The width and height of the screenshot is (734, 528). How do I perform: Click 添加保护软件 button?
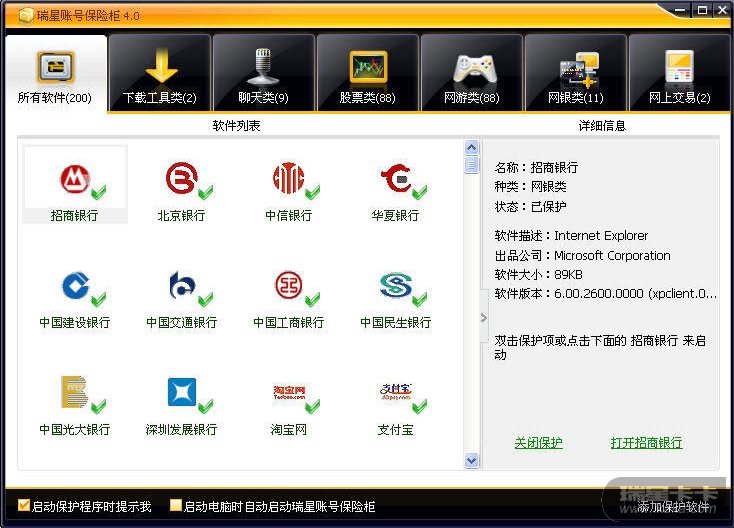tap(673, 506)
